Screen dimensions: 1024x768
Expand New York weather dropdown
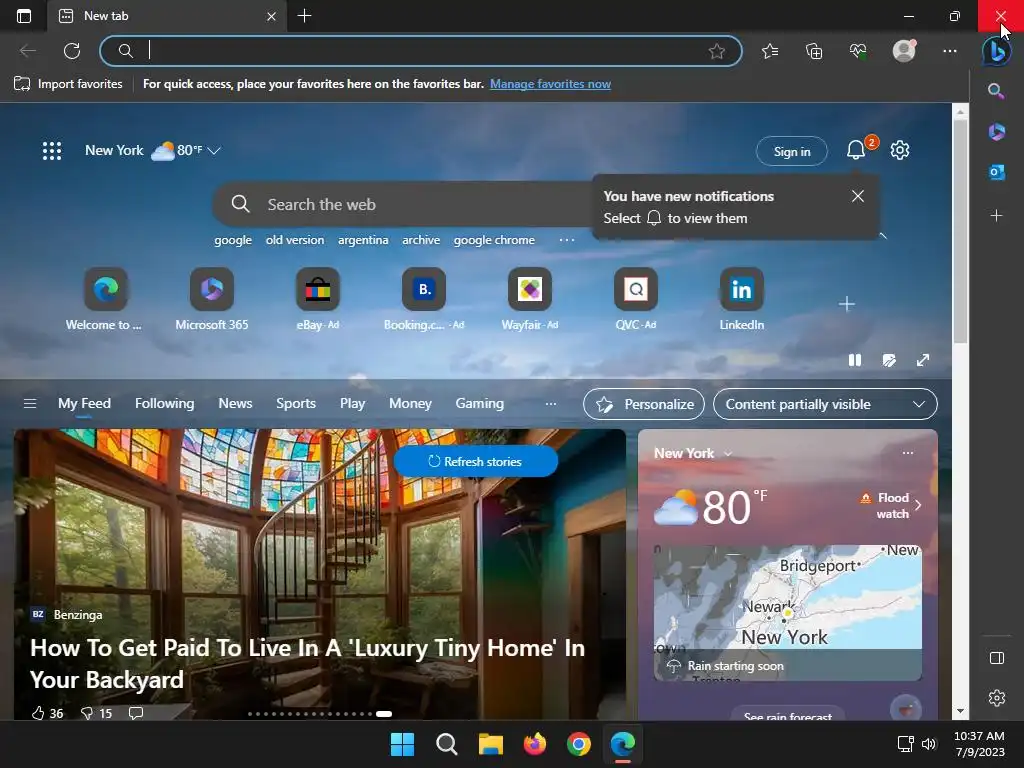pos(214,151)
